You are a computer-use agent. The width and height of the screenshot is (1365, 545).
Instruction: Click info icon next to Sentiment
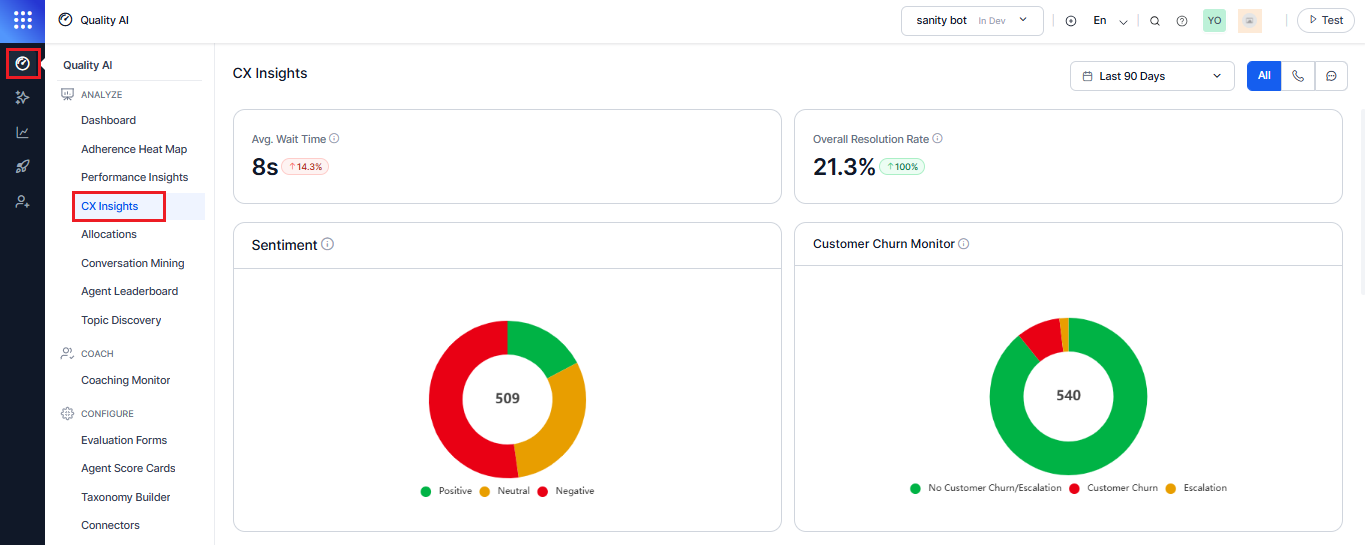pyautogui.click(x=328, y=244)
